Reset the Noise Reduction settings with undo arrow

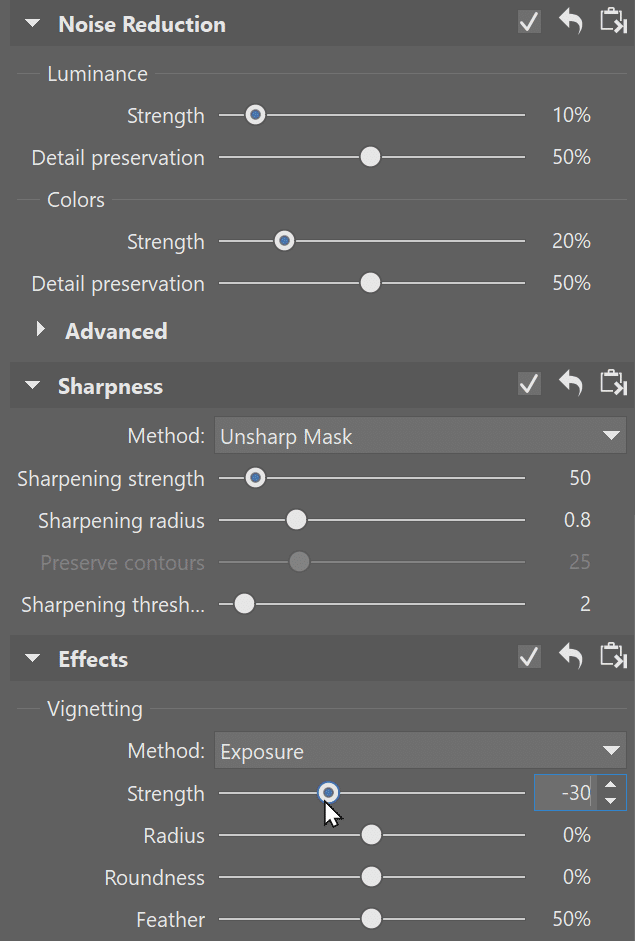click(x=571, y=22)
